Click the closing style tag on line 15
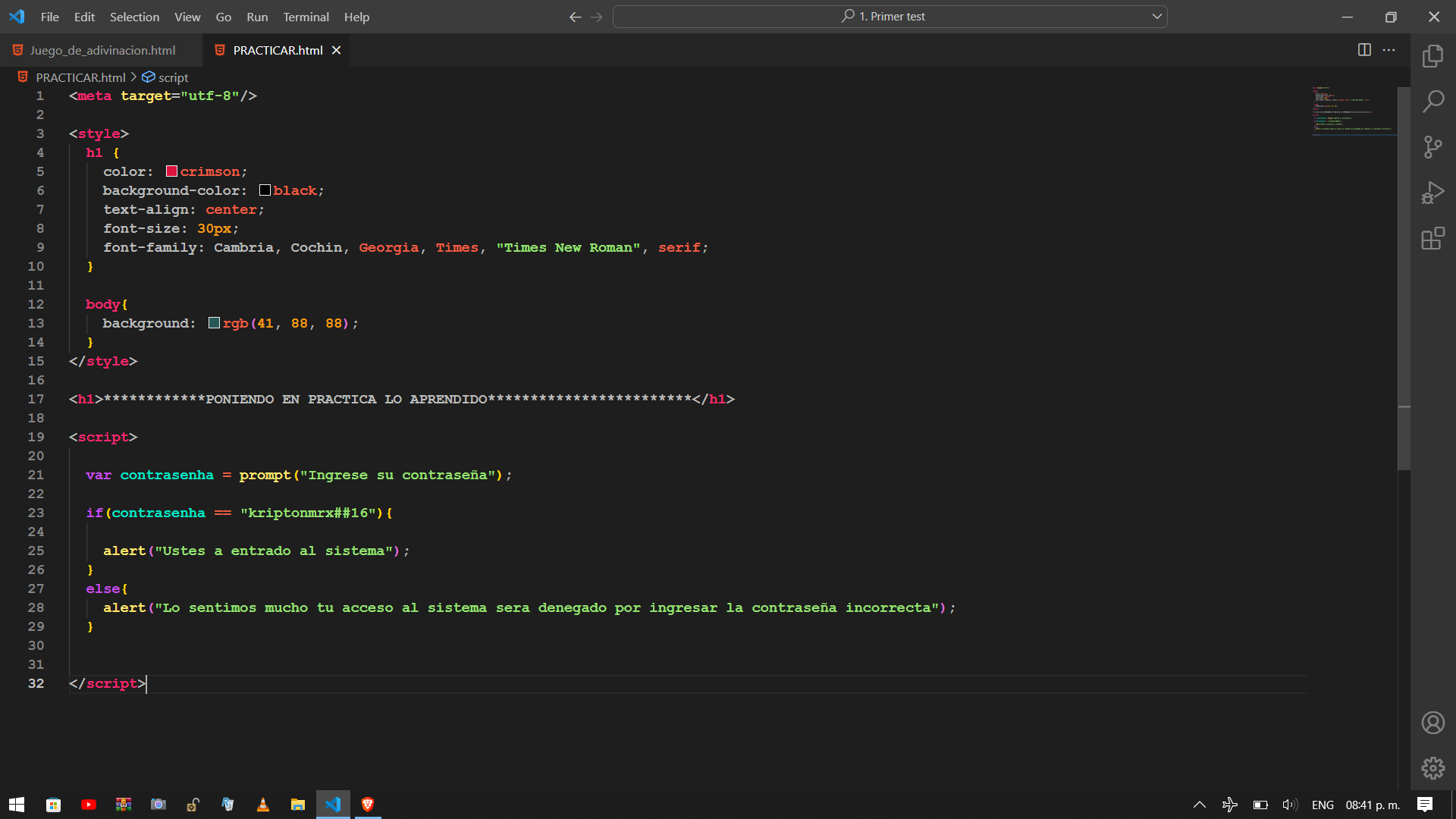 pos(103,361)
